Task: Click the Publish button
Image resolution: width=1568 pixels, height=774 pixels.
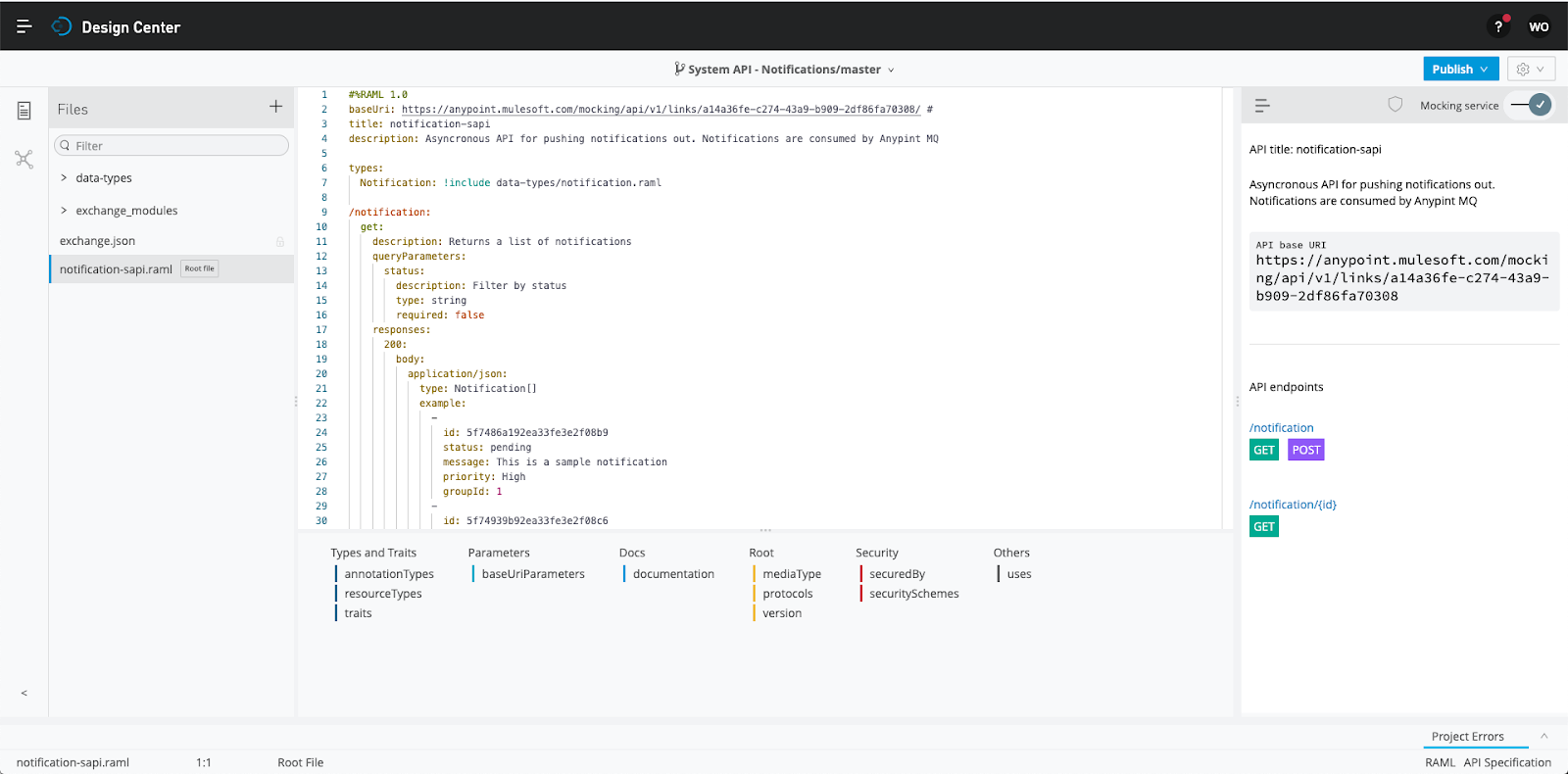Action: pyautogui.click(x=1459, y=70)
